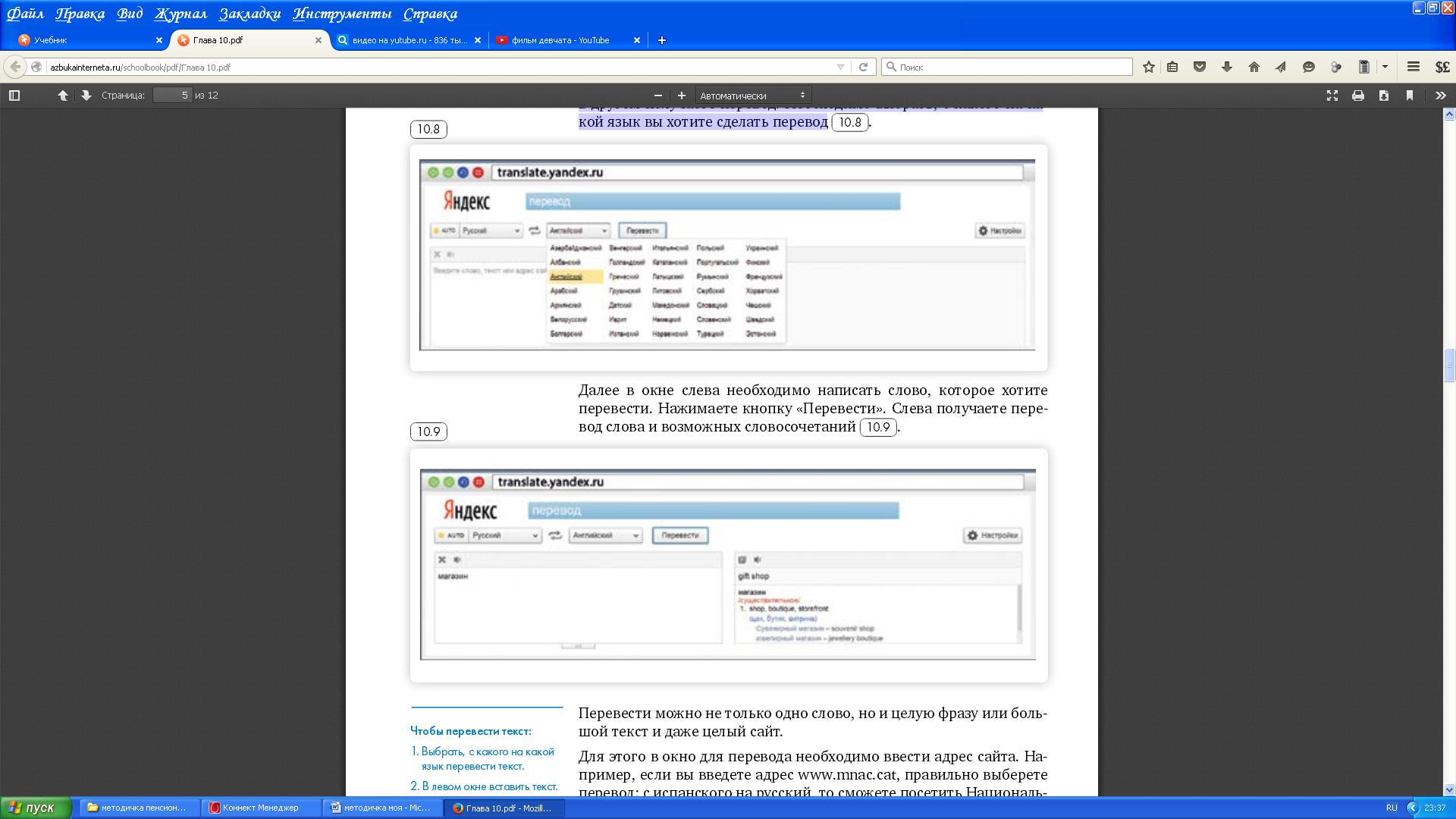Bookmark this page with star icon

click(1149, 67)
